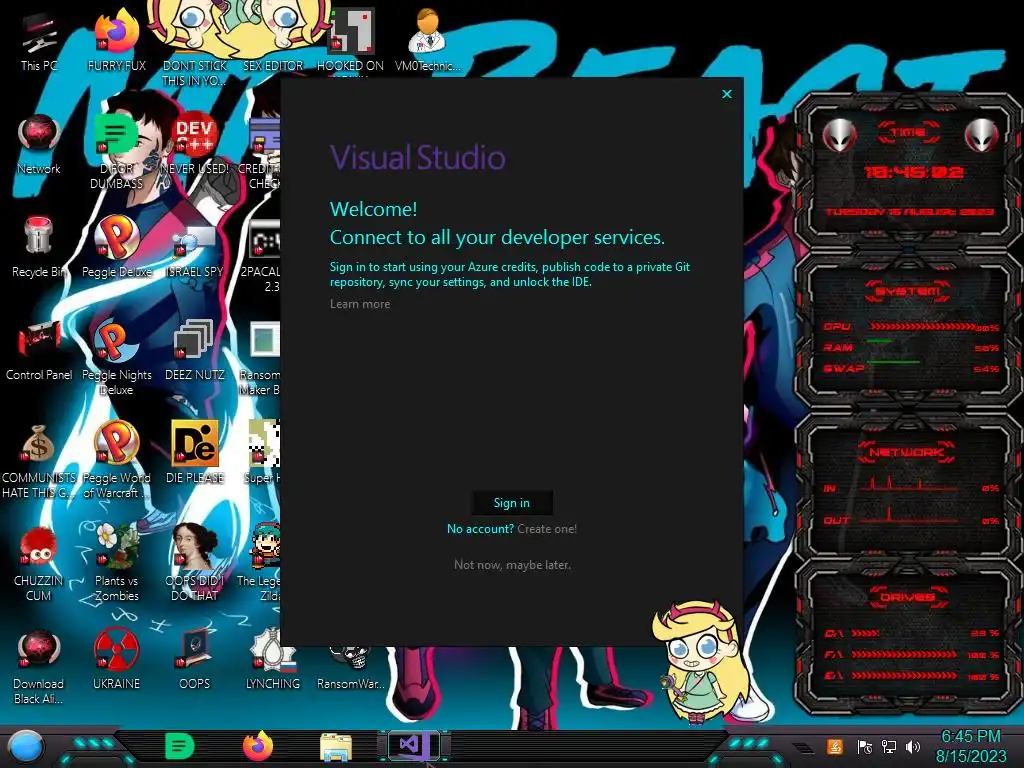Click the F:\ drive usage bar
Viewport: 1024px width, 768px height.
pyautogui.click(x=904, y=654)
